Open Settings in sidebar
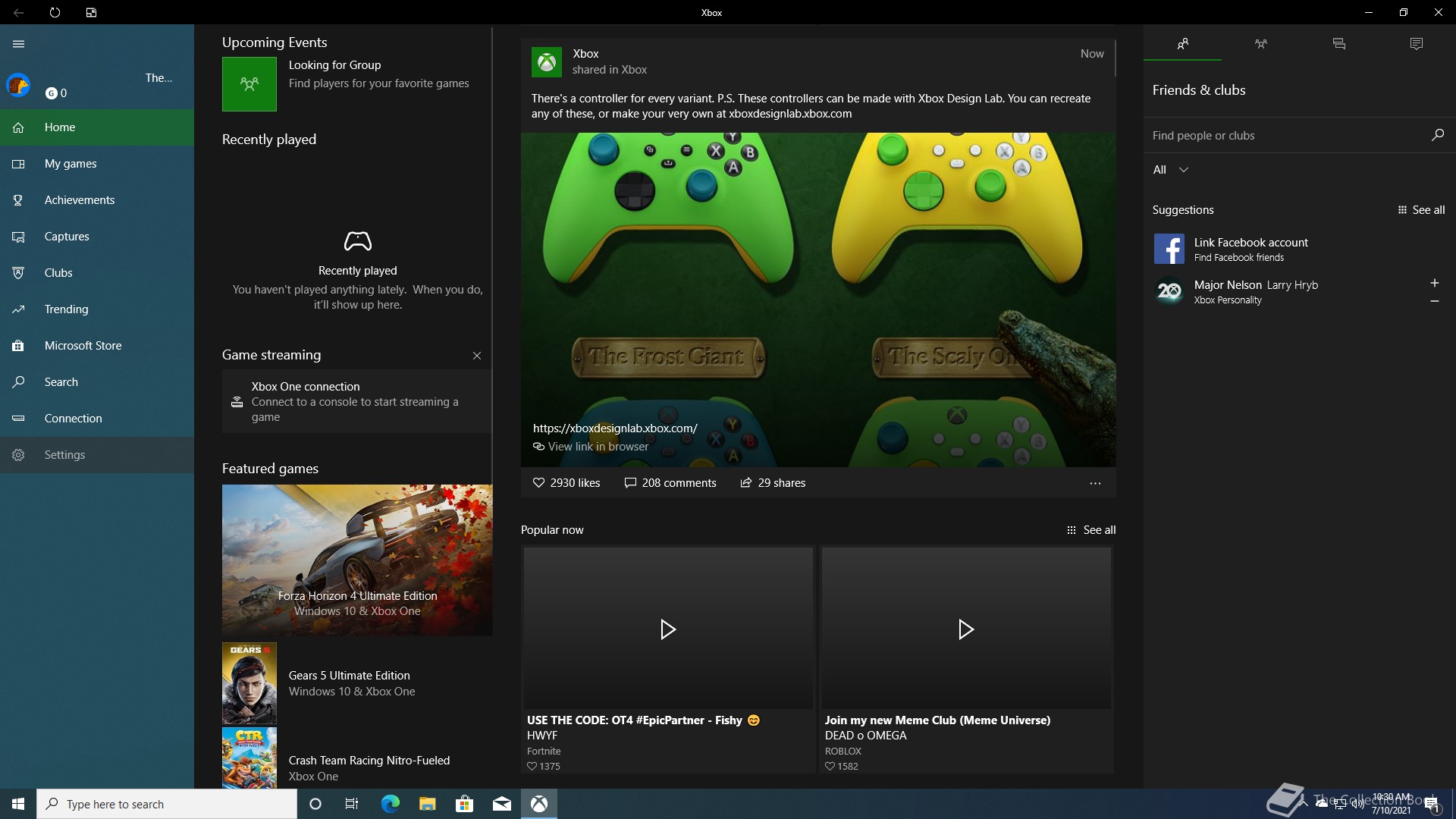This screenshot has width=1456, height=819. 97,455
